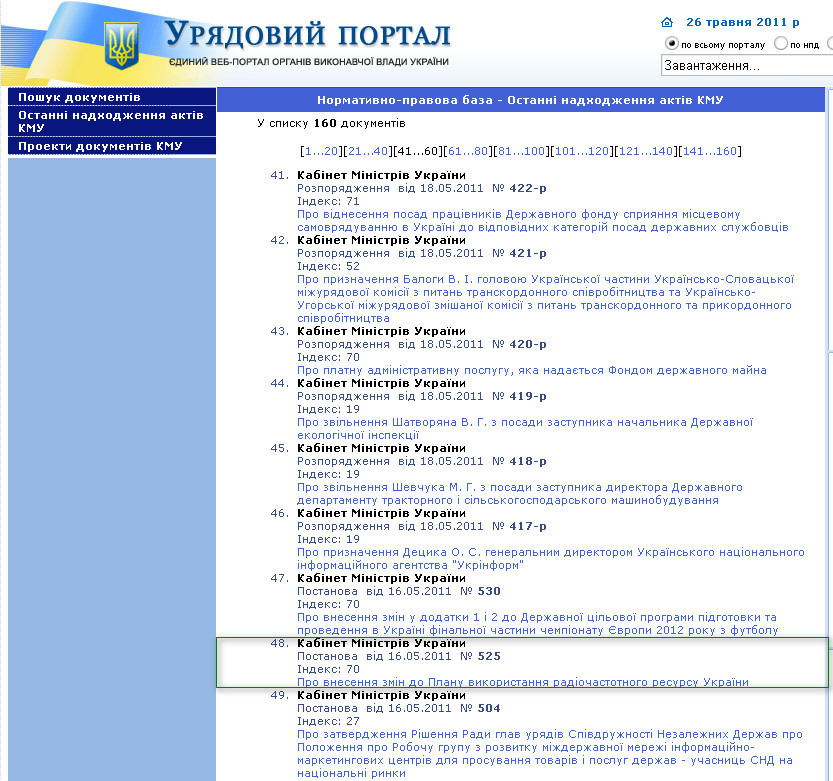This screenshot has height=781, width=833.
Task: Click document number 421-р
Action: 528,253
